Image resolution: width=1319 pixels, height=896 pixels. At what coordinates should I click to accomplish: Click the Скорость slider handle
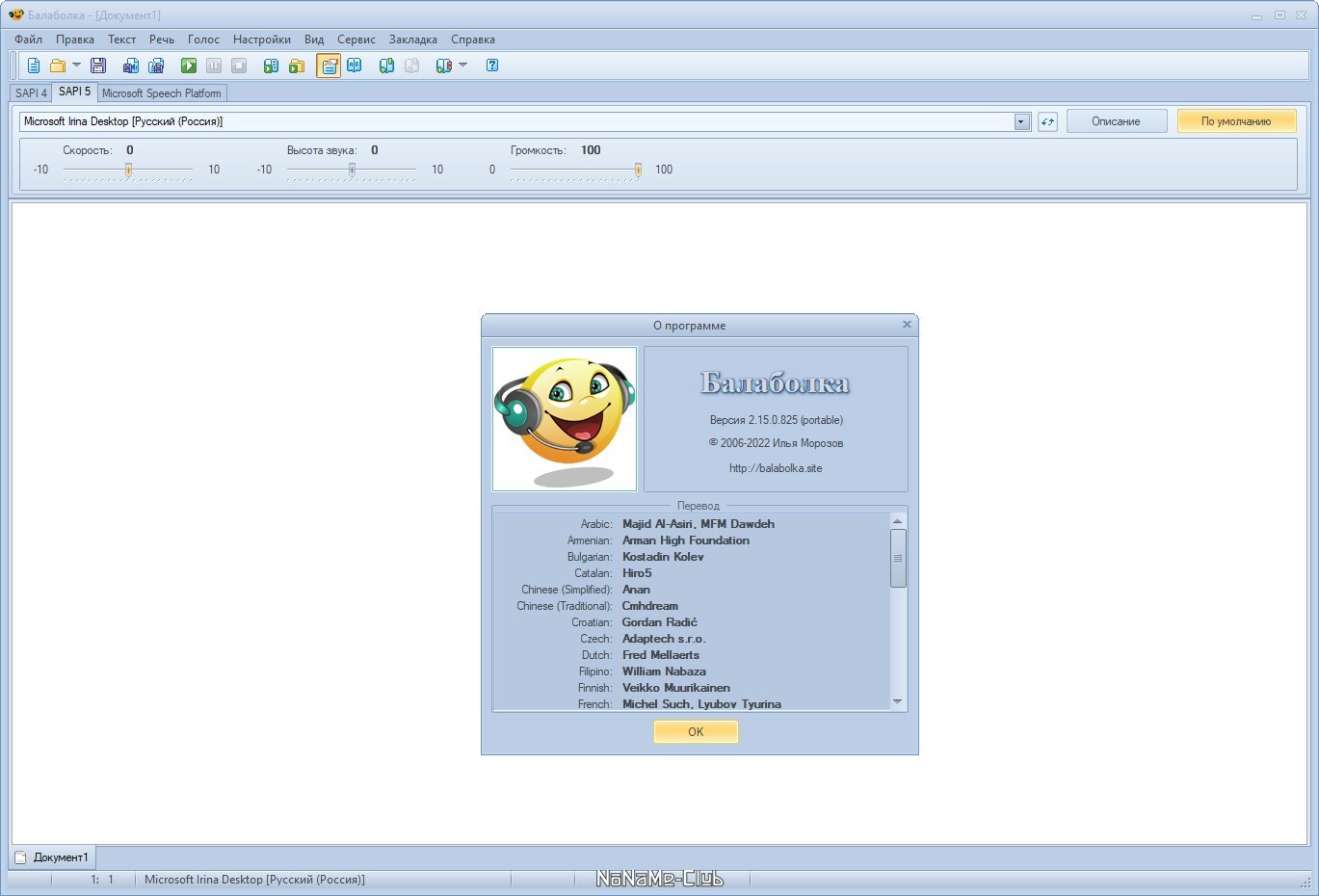128,170
